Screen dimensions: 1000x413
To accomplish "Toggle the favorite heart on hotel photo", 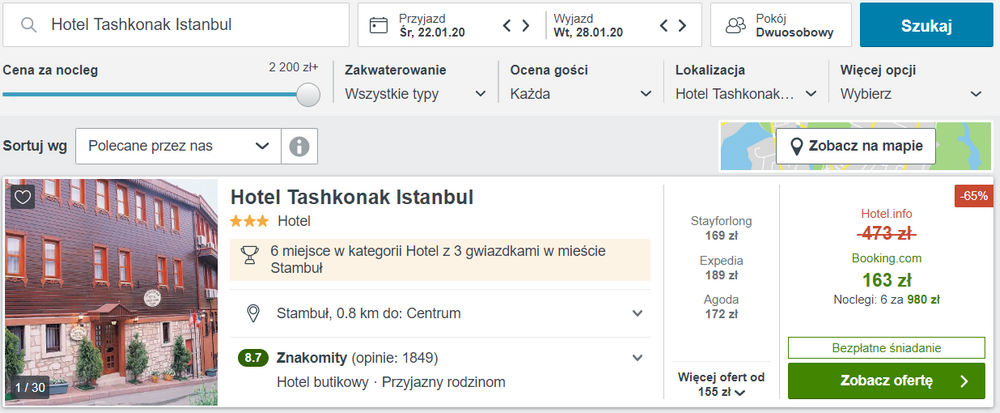I will pos(23,197).
